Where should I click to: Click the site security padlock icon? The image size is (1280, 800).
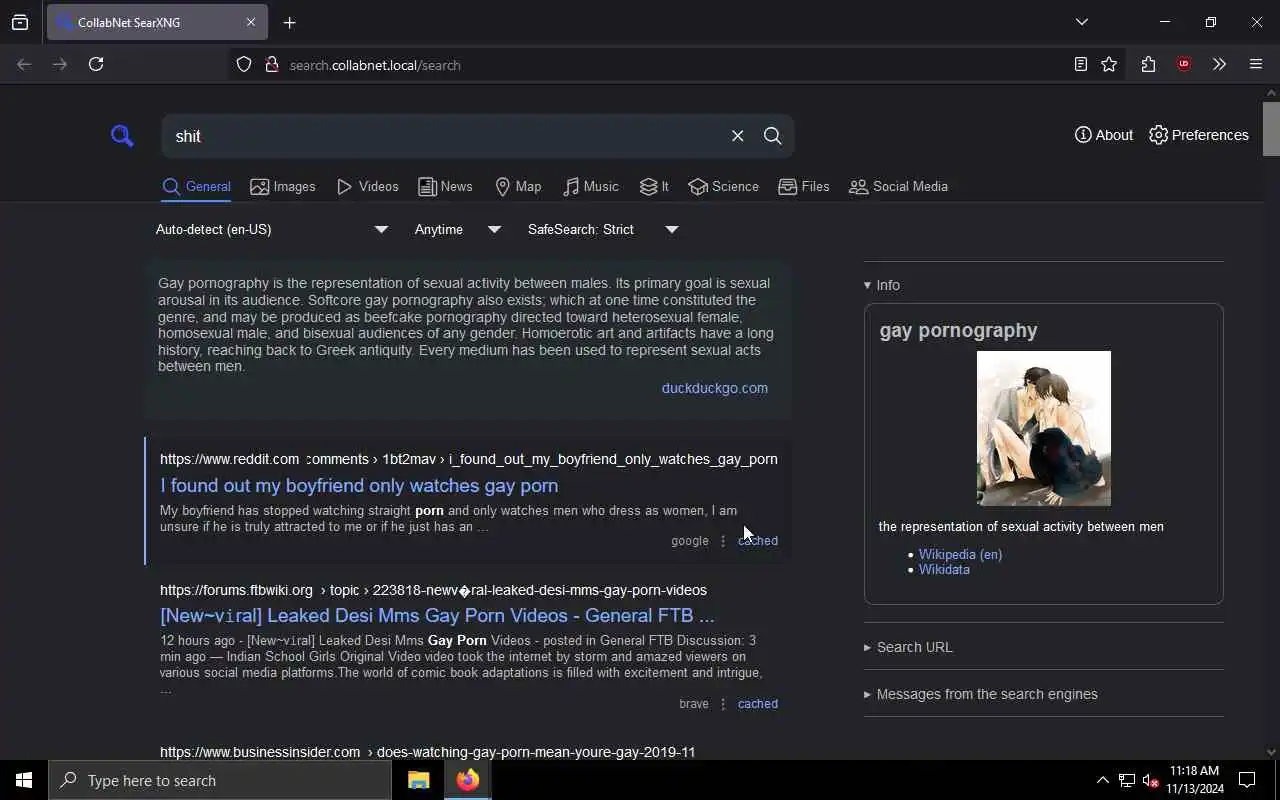(x=271, y=65)
